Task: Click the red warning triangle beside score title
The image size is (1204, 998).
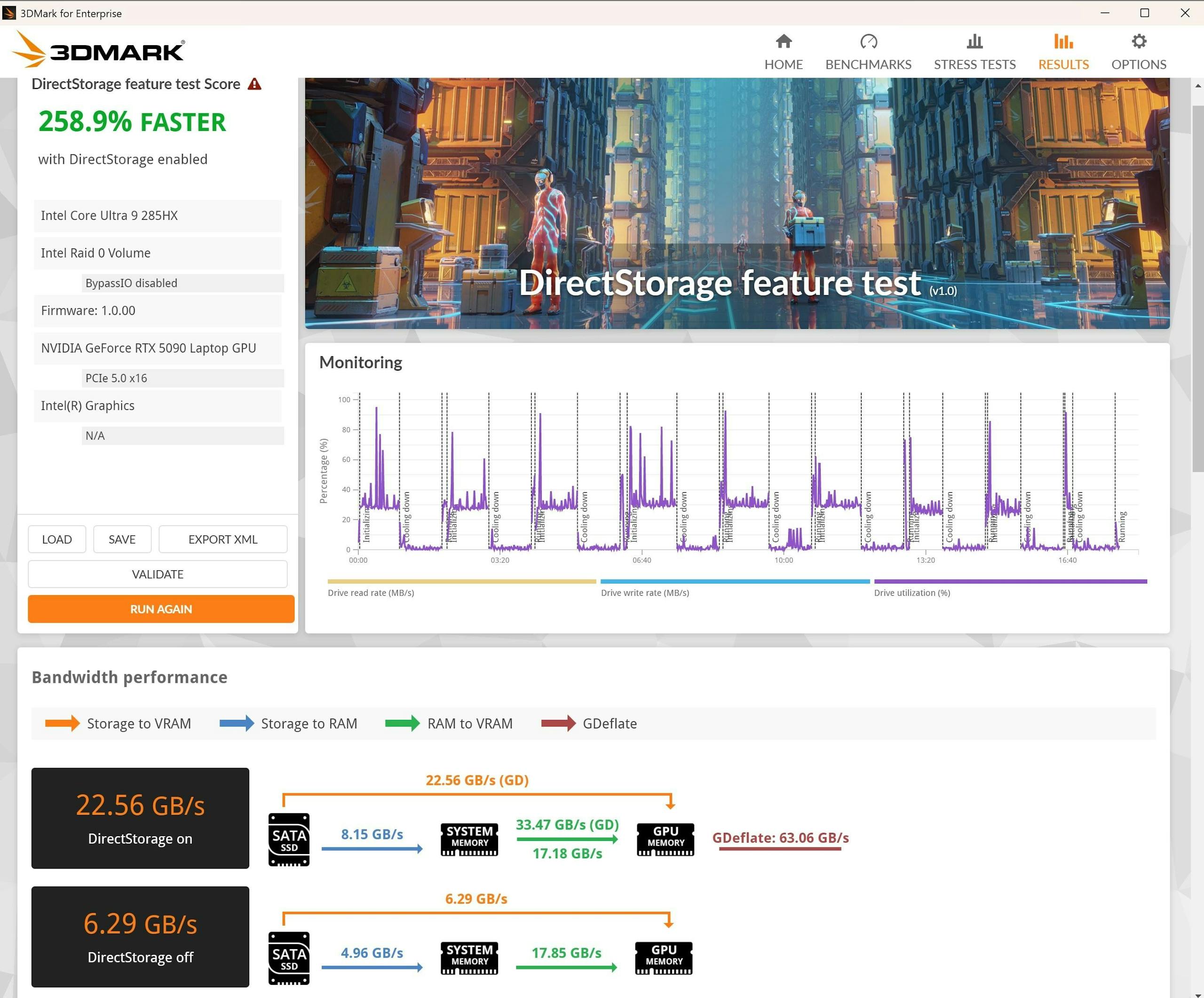Action: (x=254, y=84)
